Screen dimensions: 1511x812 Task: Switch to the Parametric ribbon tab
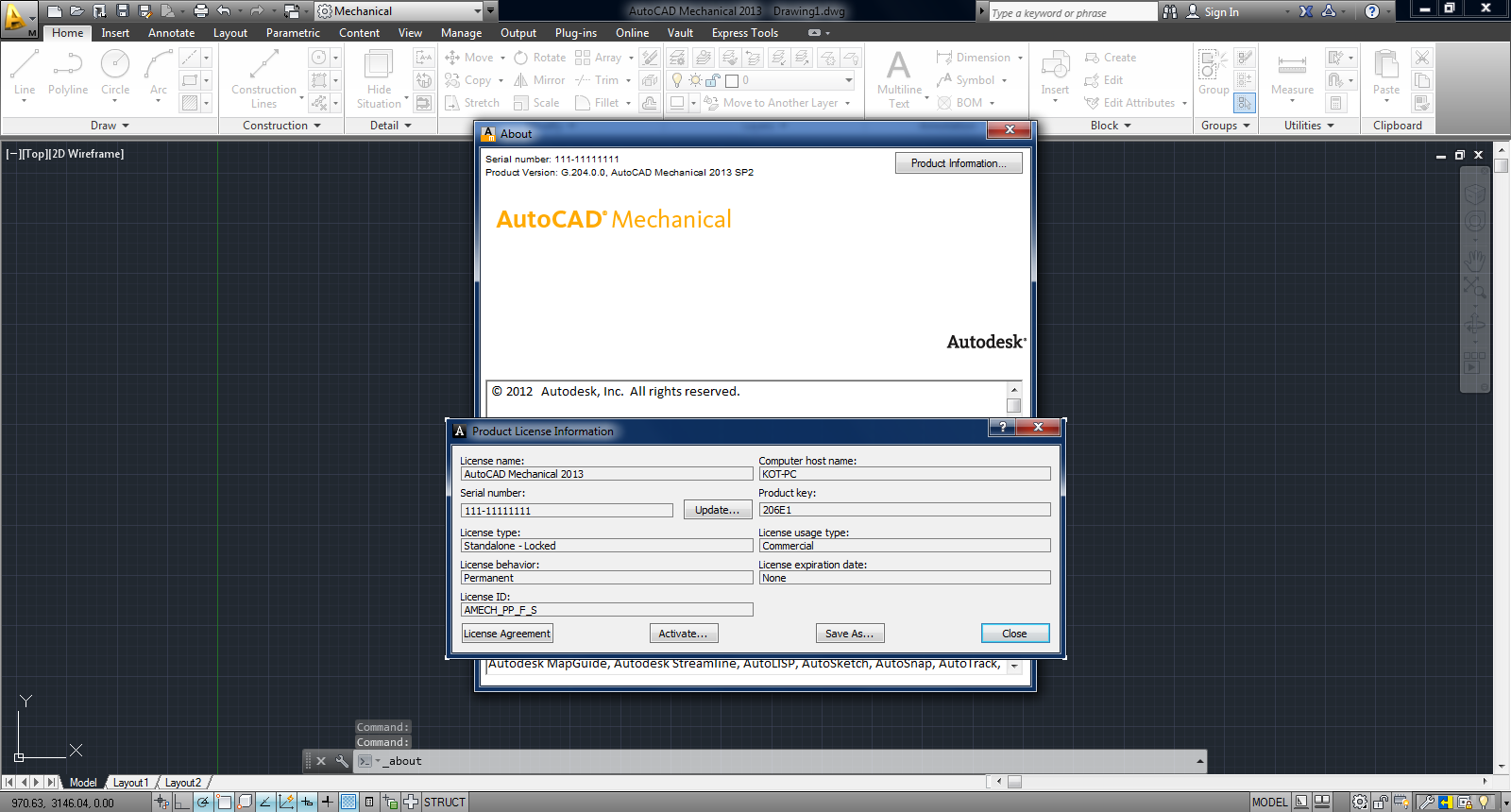(x=293, y=33)
